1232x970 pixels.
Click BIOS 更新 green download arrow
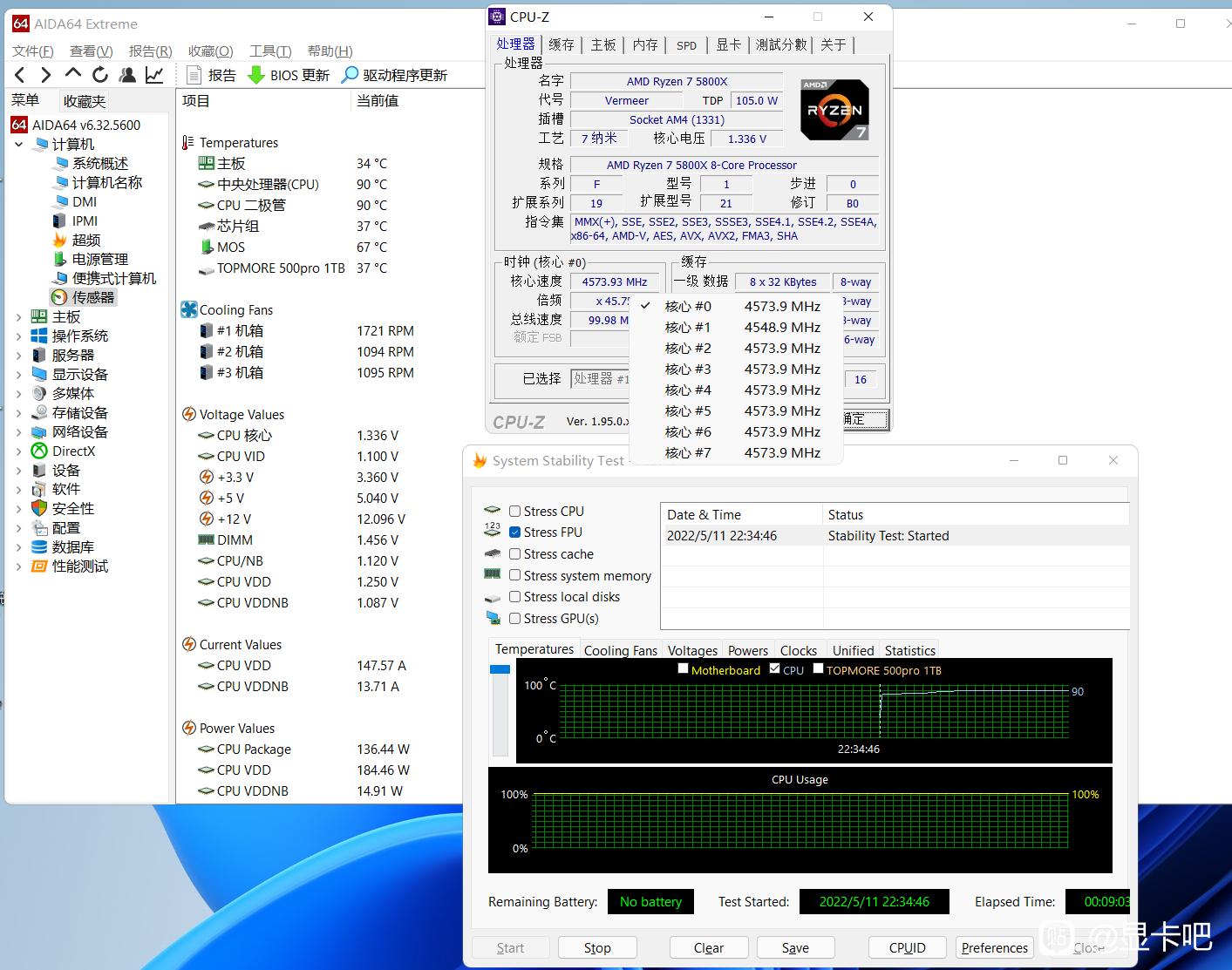[256, 75]
